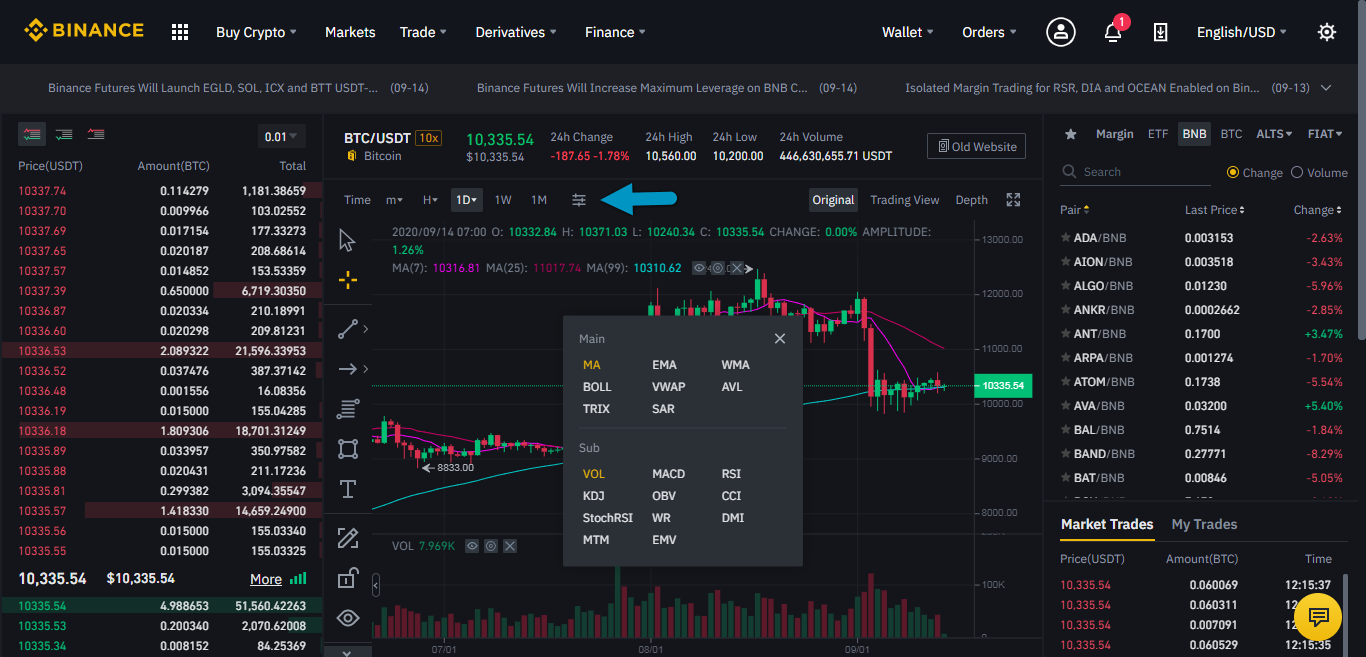The image size is (1366, 657).
Task: Change language via English/USD dropdown
Action: click(1242, 32)
